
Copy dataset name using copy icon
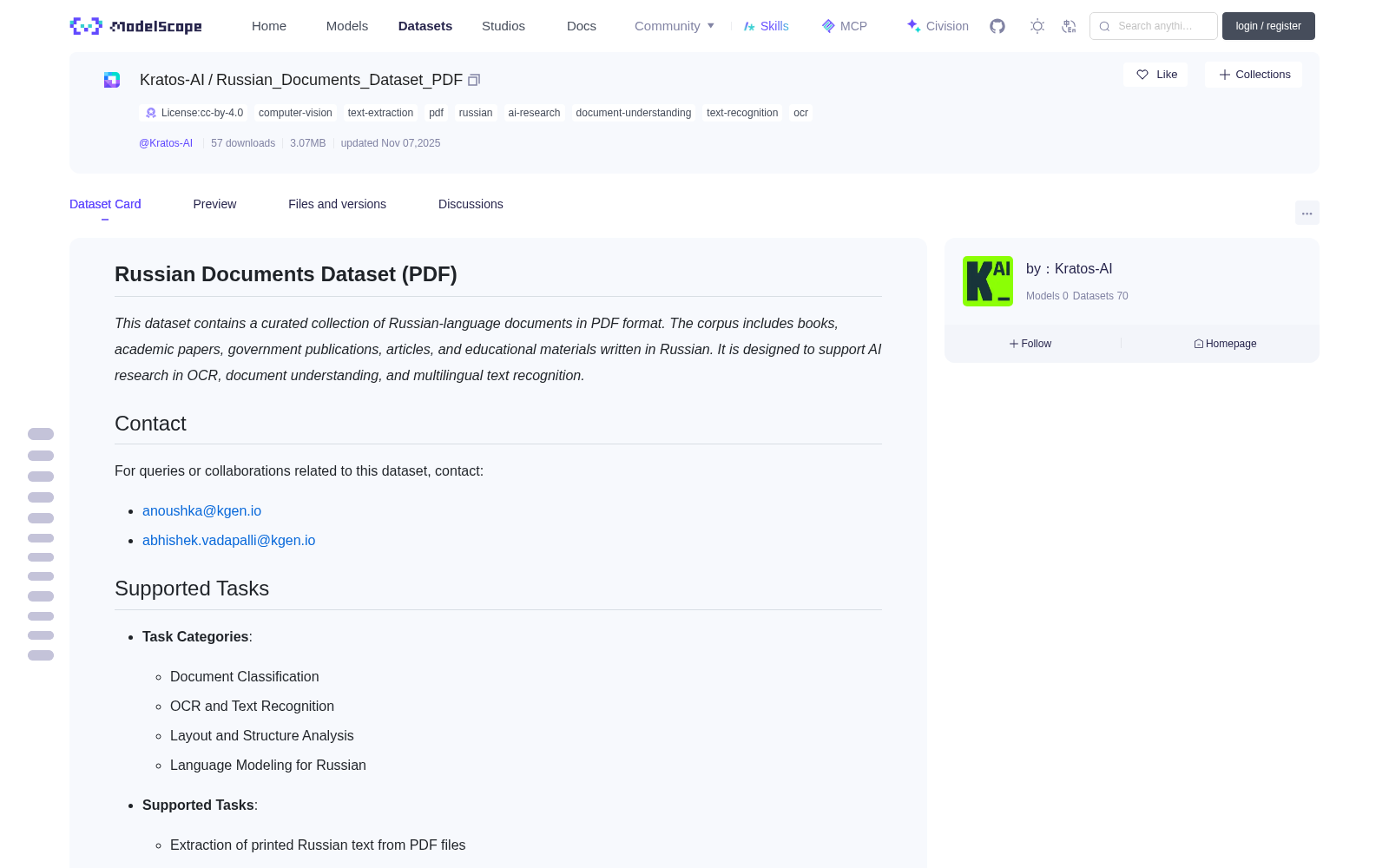pos(474,80)
